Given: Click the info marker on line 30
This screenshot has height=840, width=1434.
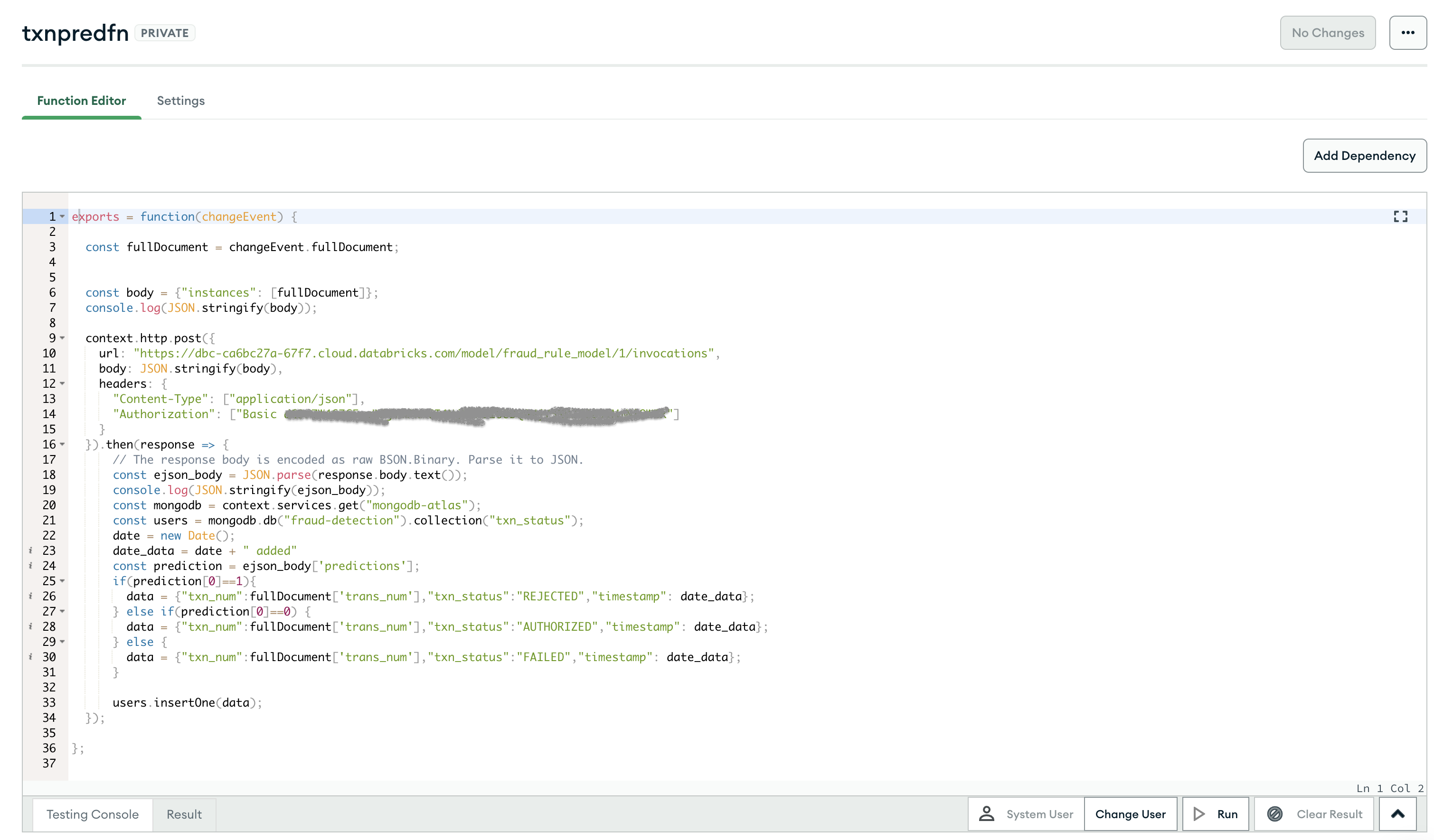Looking at the screenshot, I should [x=31, y=657].
